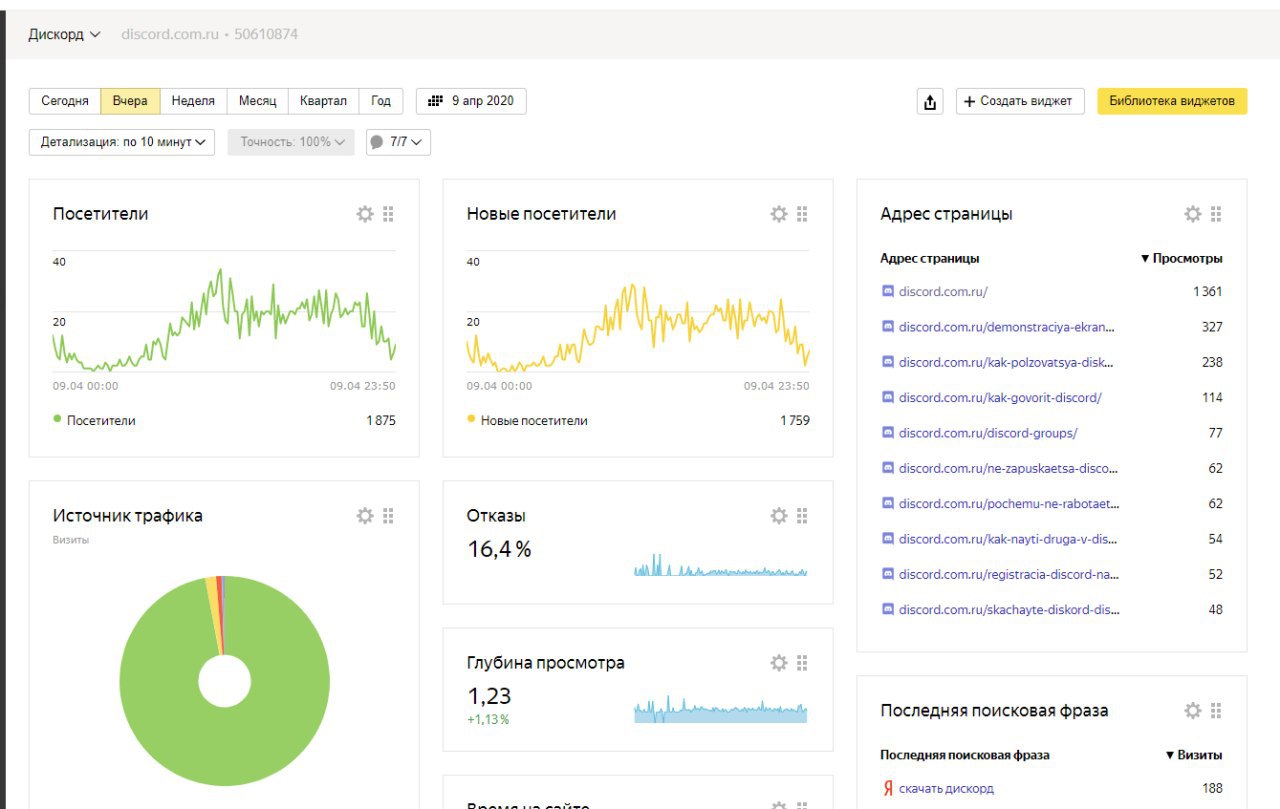
Task: Switch period to Неделя
Action: (193, 101)
